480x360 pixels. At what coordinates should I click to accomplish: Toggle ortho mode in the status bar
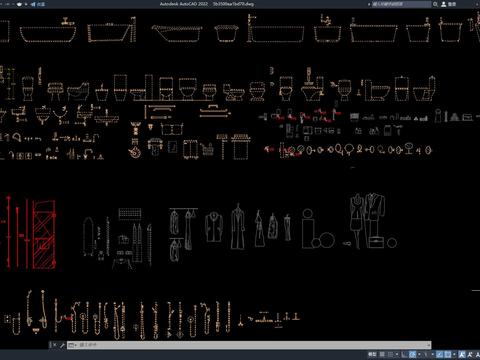tap(404, 354)
